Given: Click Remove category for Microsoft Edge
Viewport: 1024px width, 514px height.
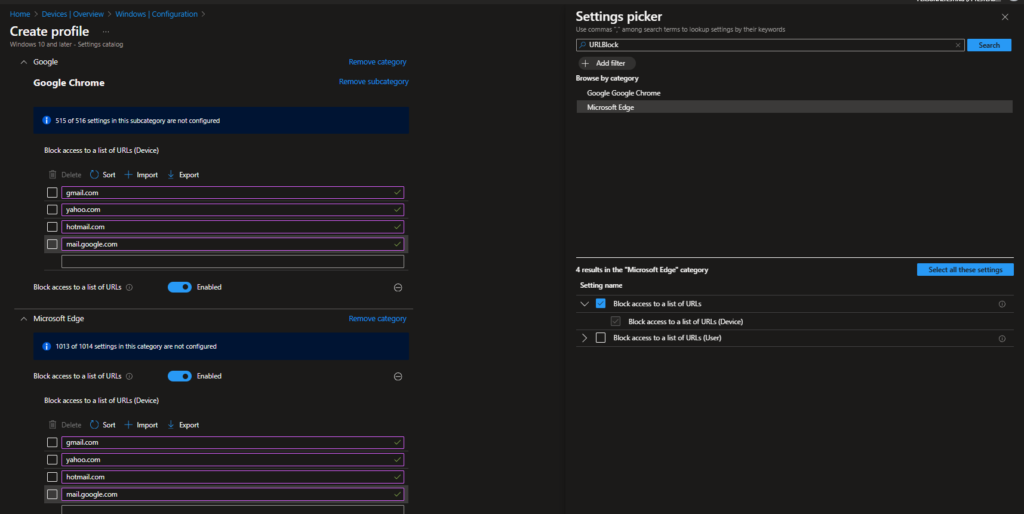Looking at the screenshot, I should [377, 319].
